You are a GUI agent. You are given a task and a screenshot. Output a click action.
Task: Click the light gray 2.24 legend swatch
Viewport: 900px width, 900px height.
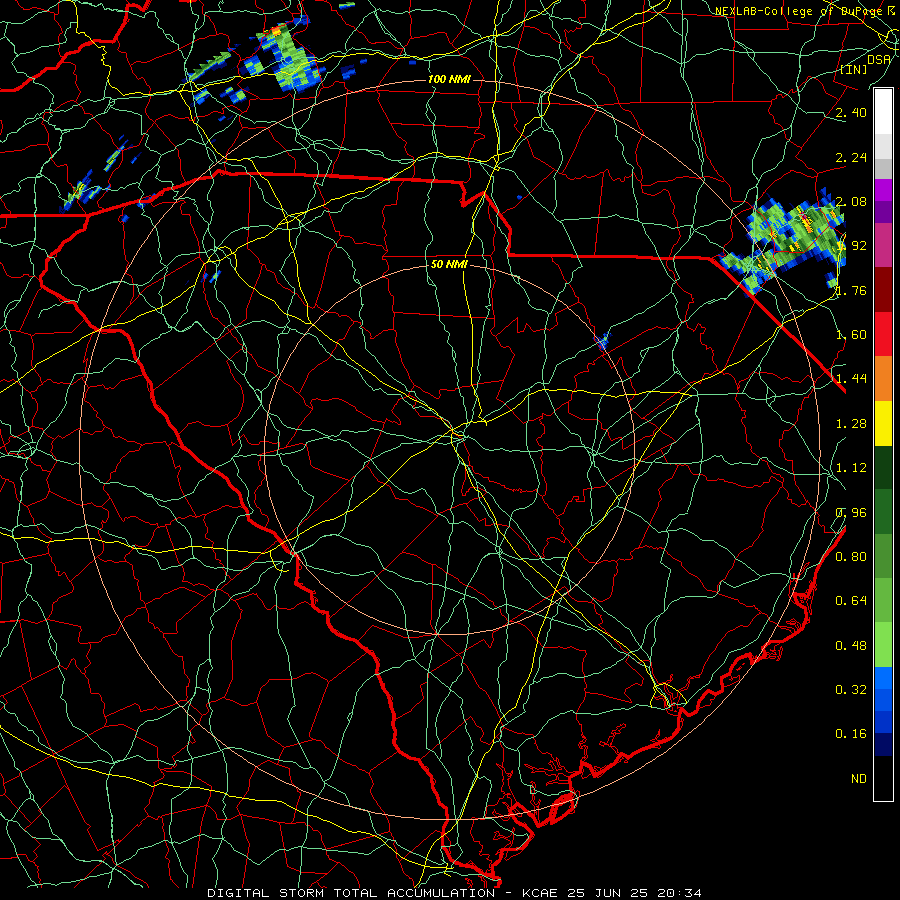point(883,145)
